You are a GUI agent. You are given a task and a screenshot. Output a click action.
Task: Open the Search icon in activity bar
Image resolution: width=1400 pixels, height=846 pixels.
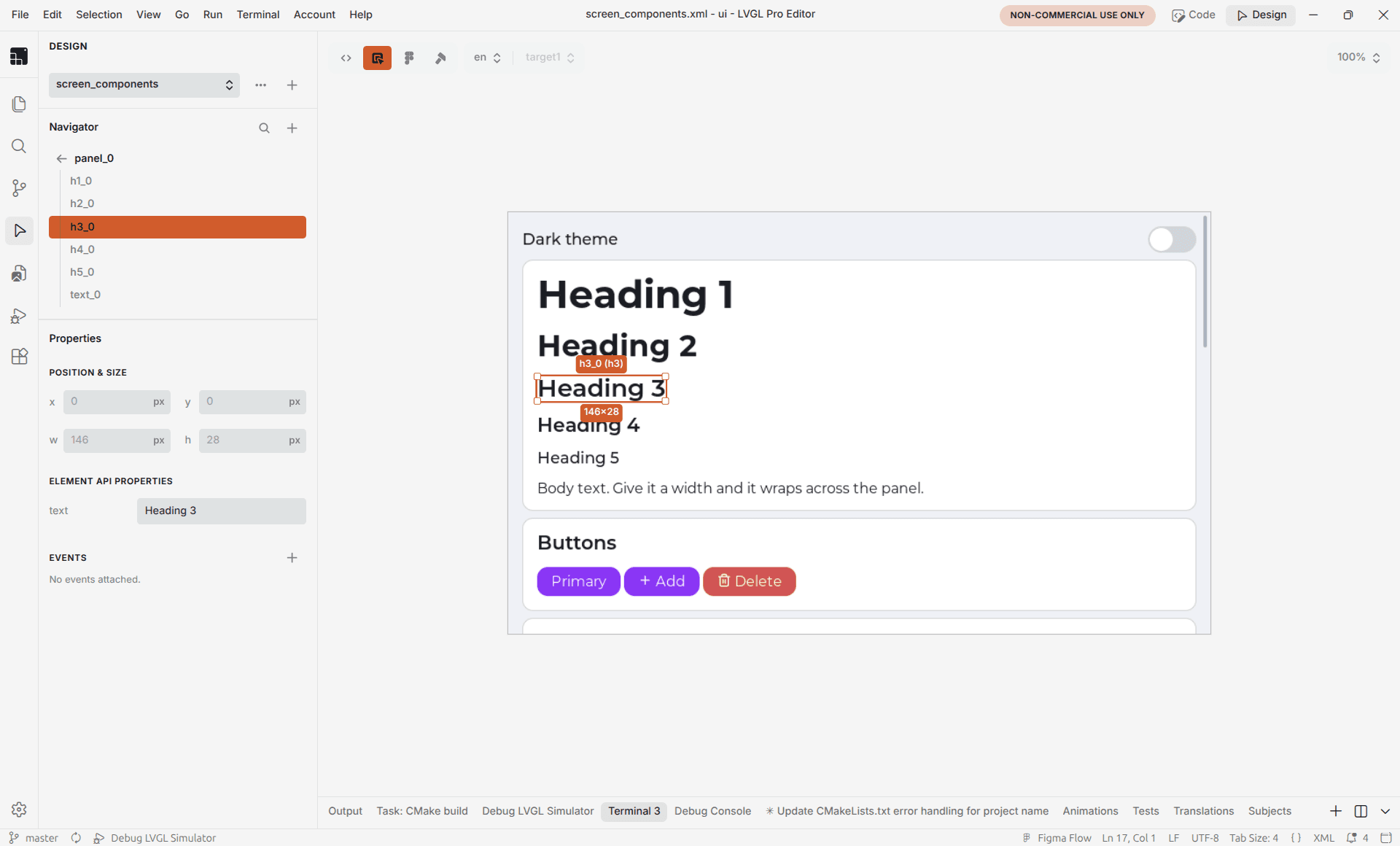click(x=19, y=147)
